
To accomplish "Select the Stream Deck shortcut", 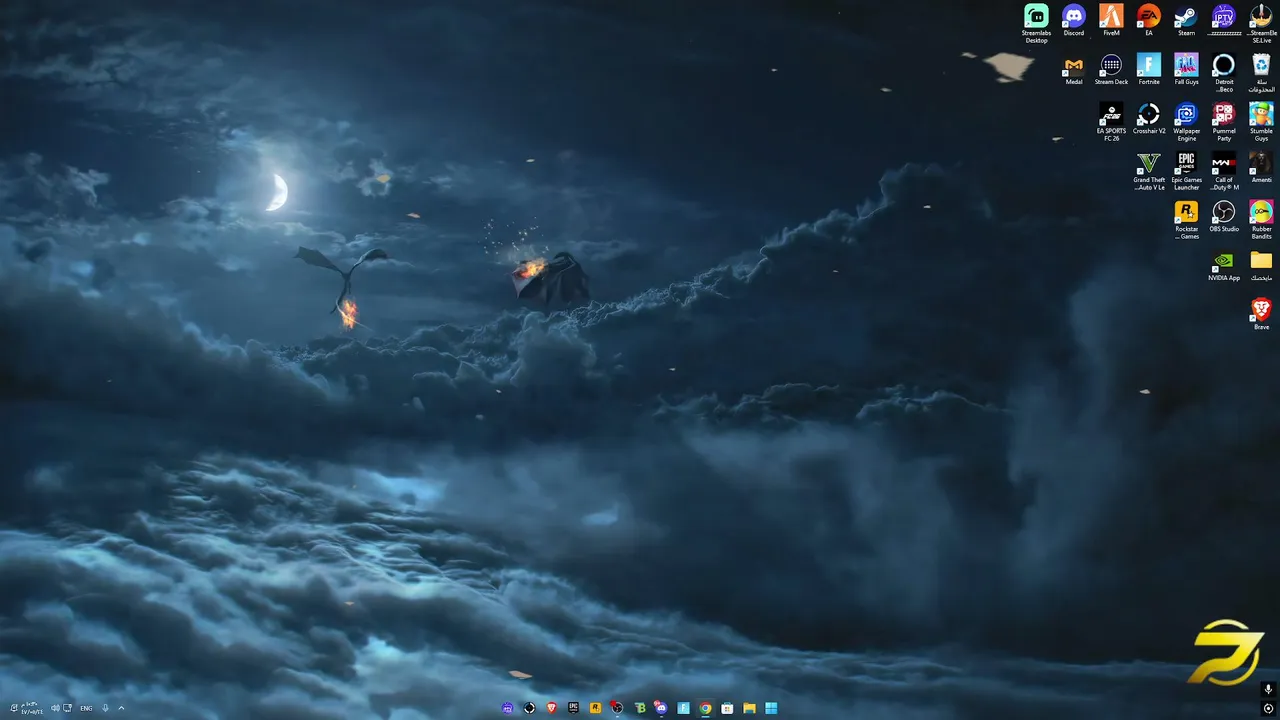I will coord(1111,70).
